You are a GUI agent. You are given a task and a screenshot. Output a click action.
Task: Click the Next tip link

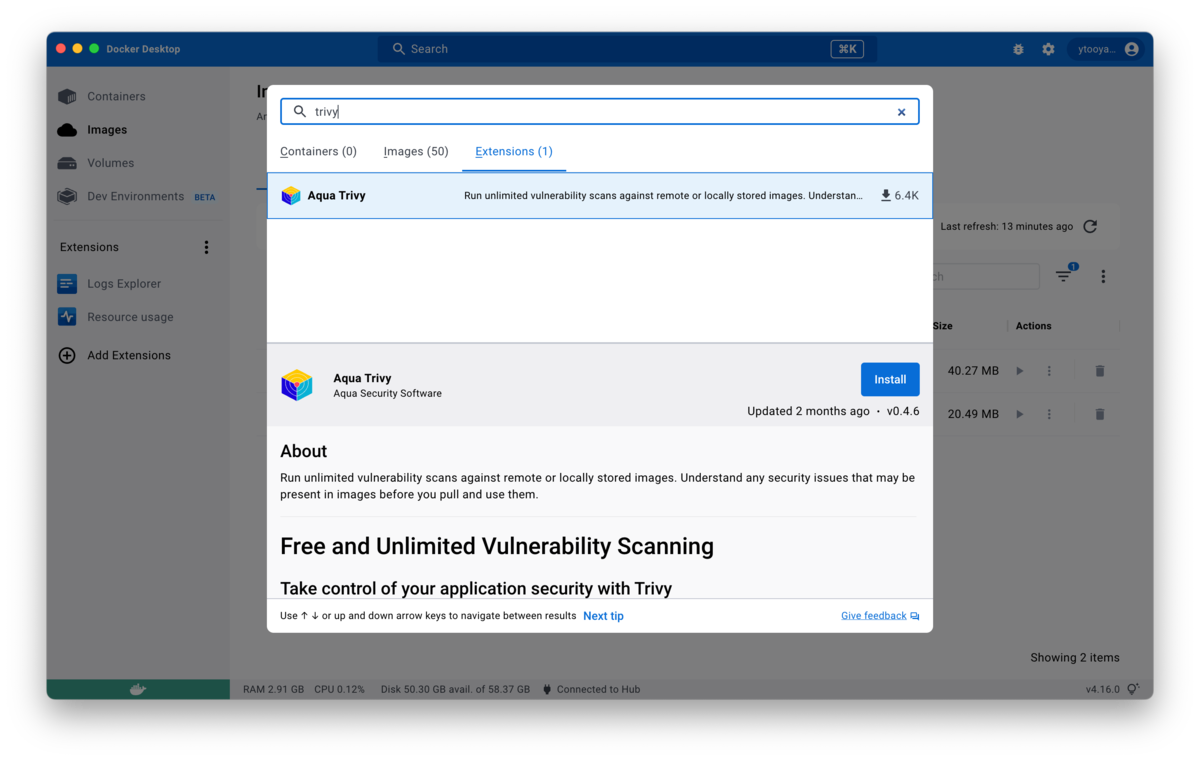click(x=603, y=616)
